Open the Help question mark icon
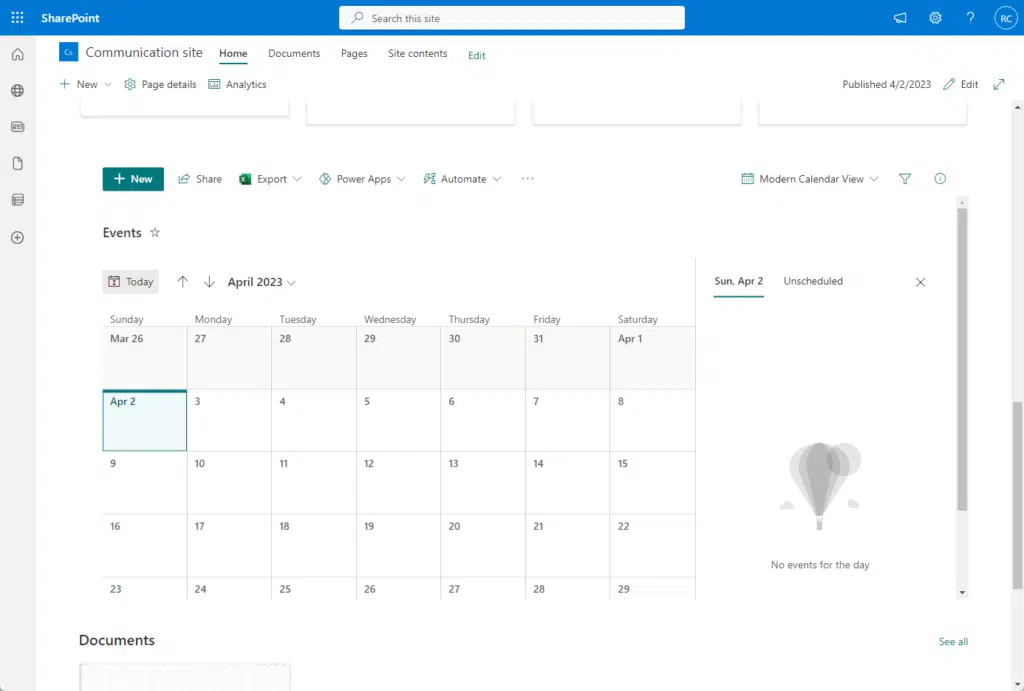This screenshot has height=691, width=1024. tap(970, 18)
